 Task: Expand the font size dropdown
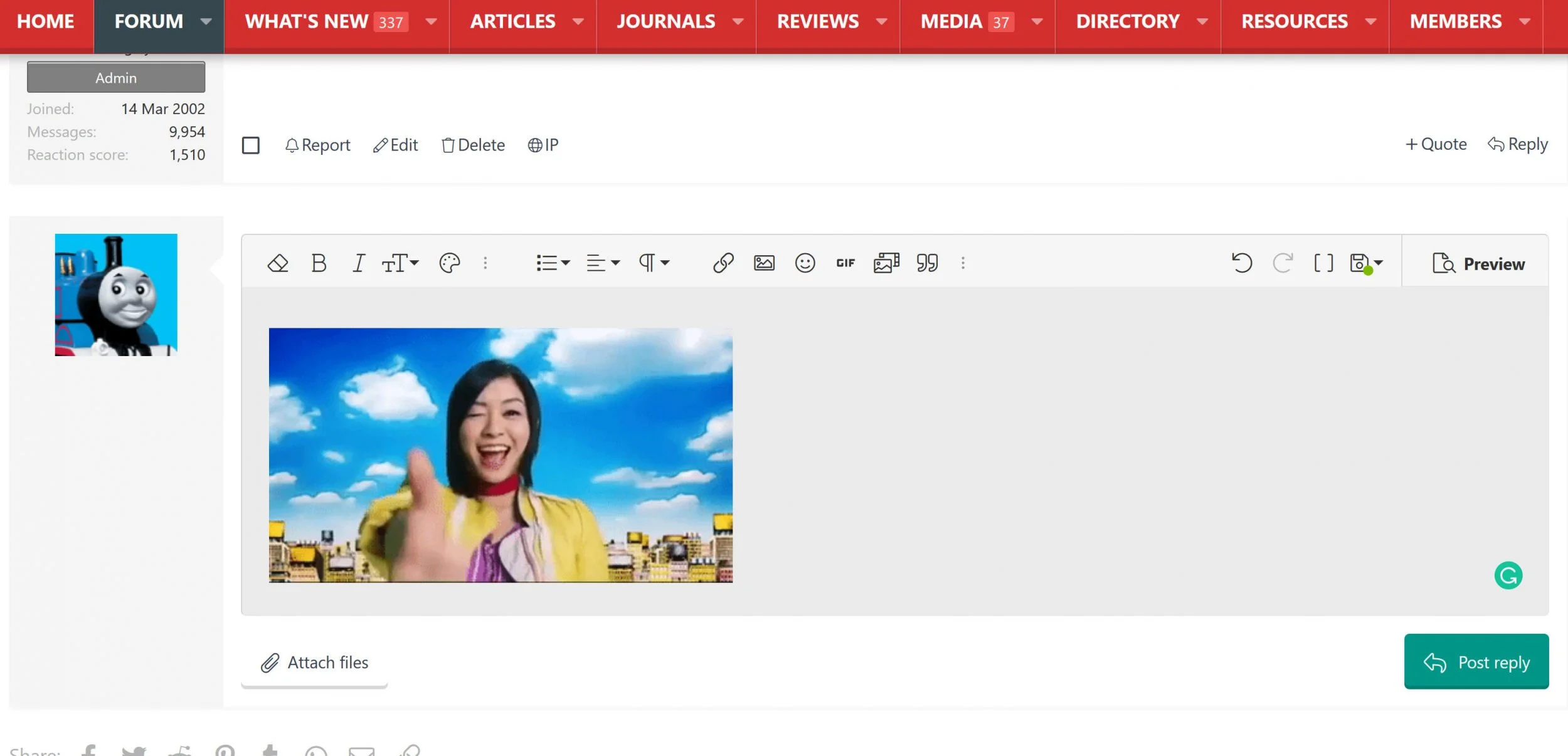click(x=400, y=263)
